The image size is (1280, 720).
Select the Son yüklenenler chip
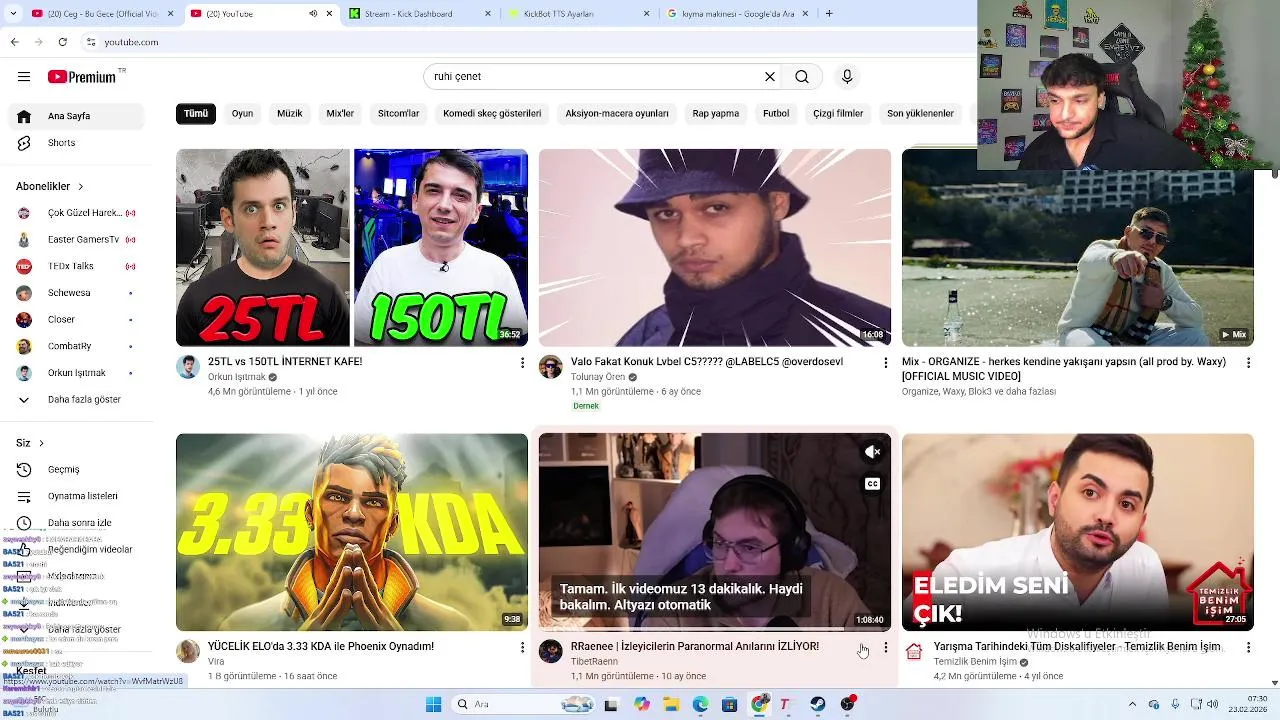(920, 114)
